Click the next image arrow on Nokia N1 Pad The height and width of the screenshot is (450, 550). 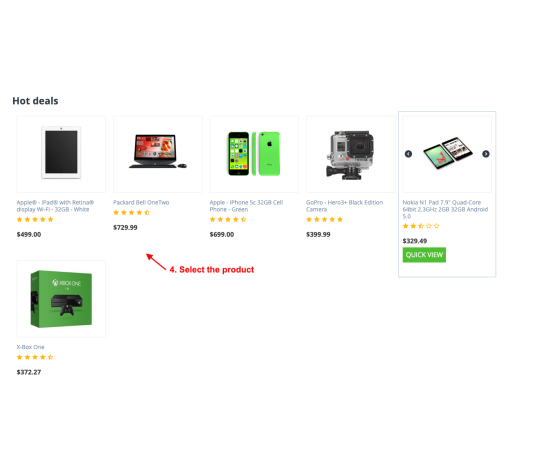pyautogui.click(x=485, y=154)
